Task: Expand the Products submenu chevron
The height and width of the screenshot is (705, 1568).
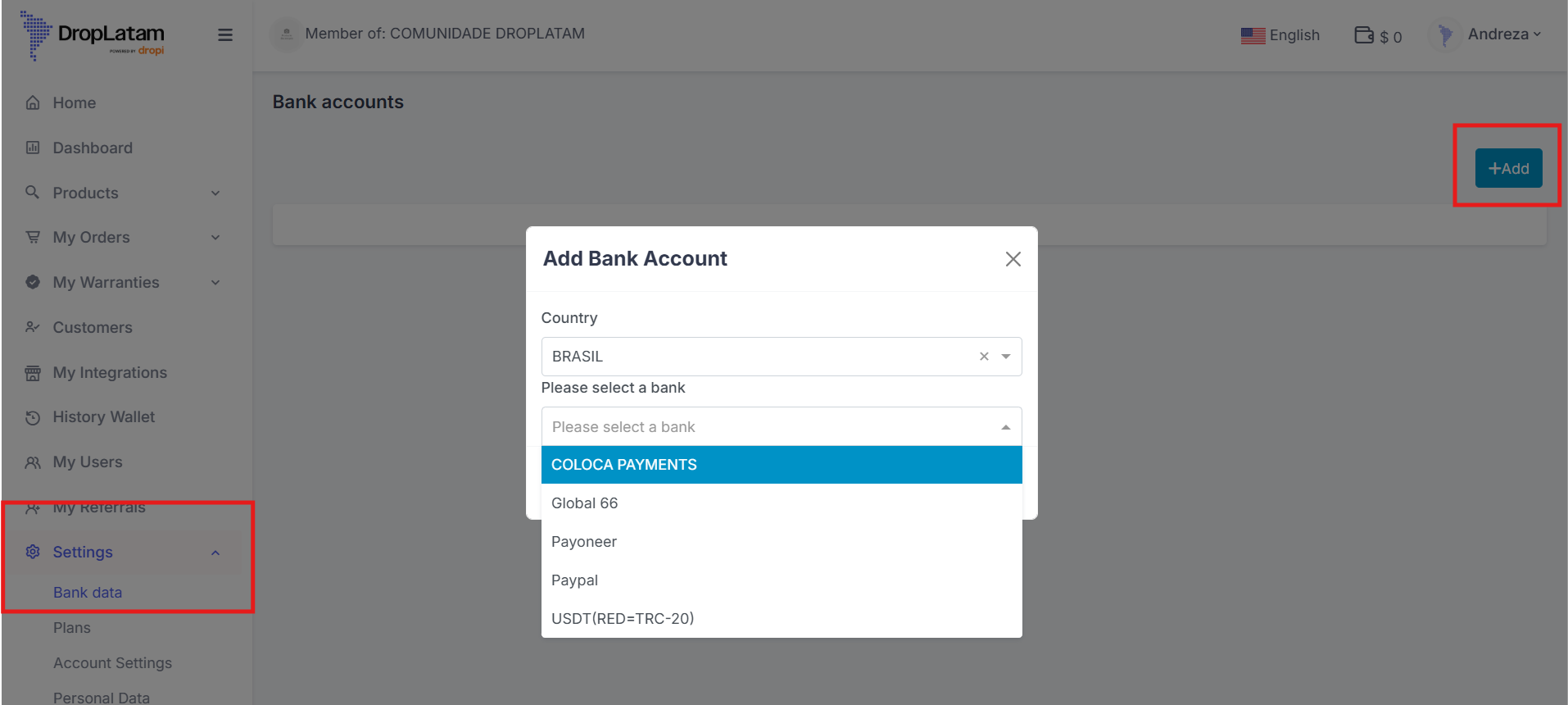Action: tap(215, 193)
